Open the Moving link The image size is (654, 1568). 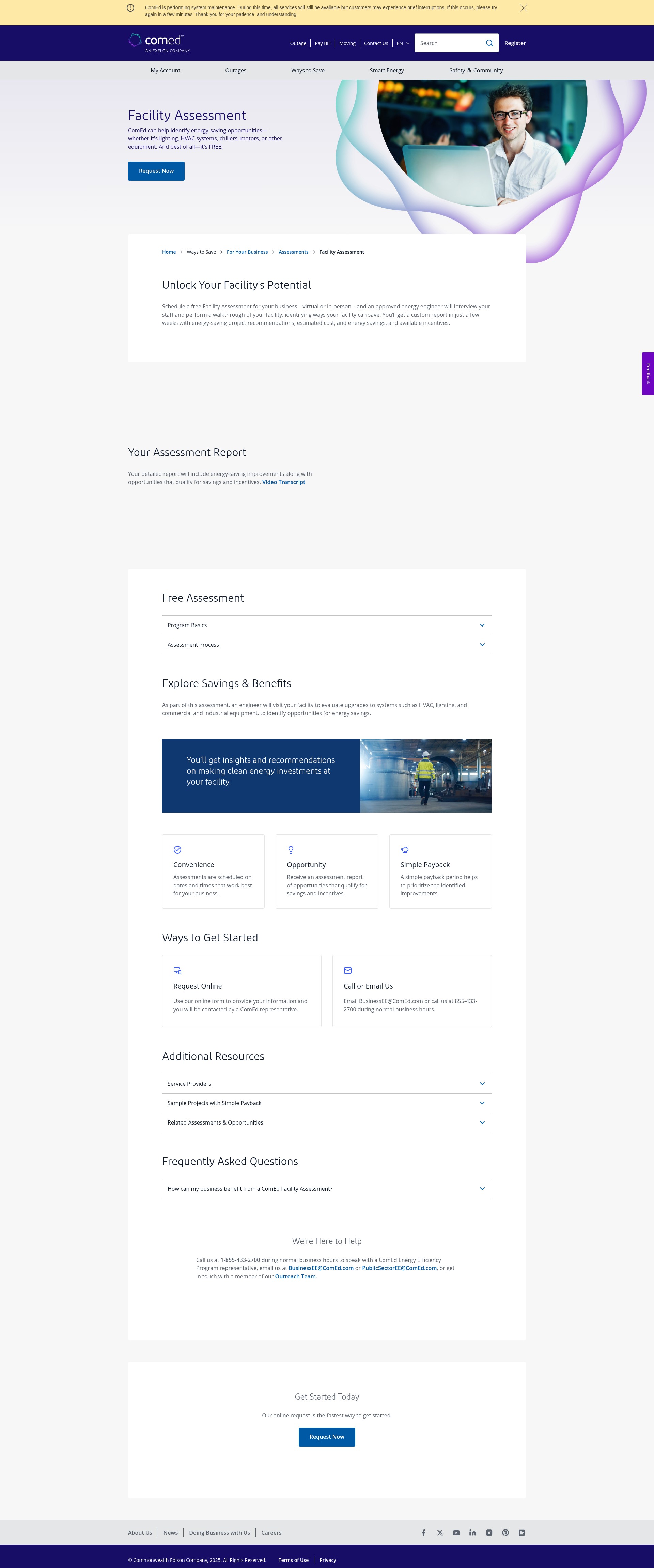coord(347,43)
